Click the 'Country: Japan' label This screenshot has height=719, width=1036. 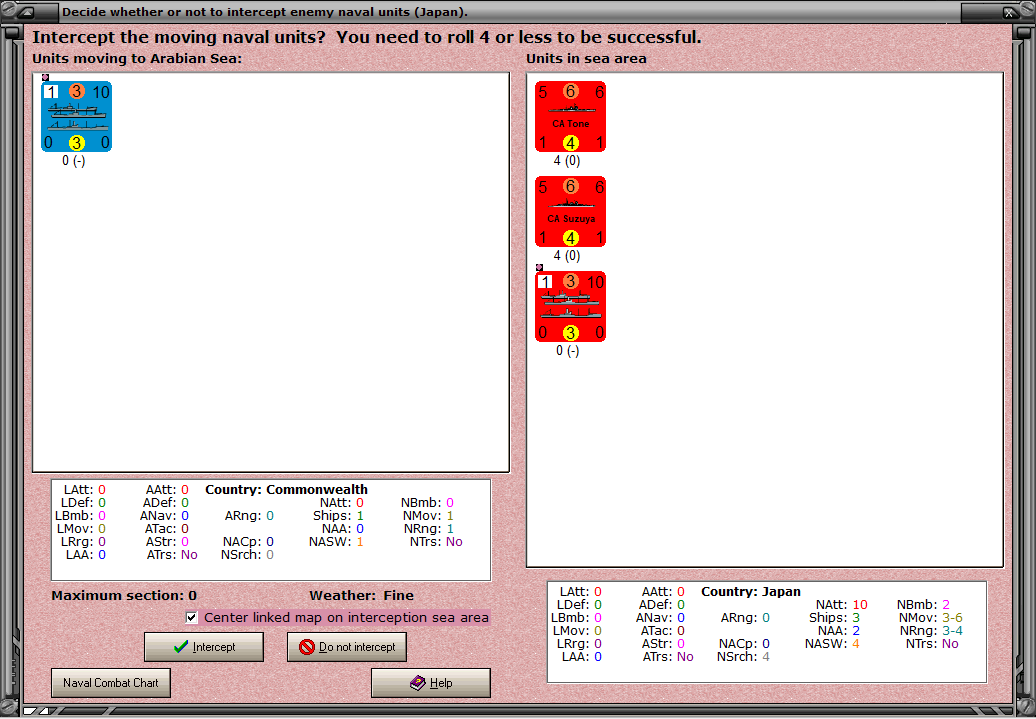click(x=751, y=591)
